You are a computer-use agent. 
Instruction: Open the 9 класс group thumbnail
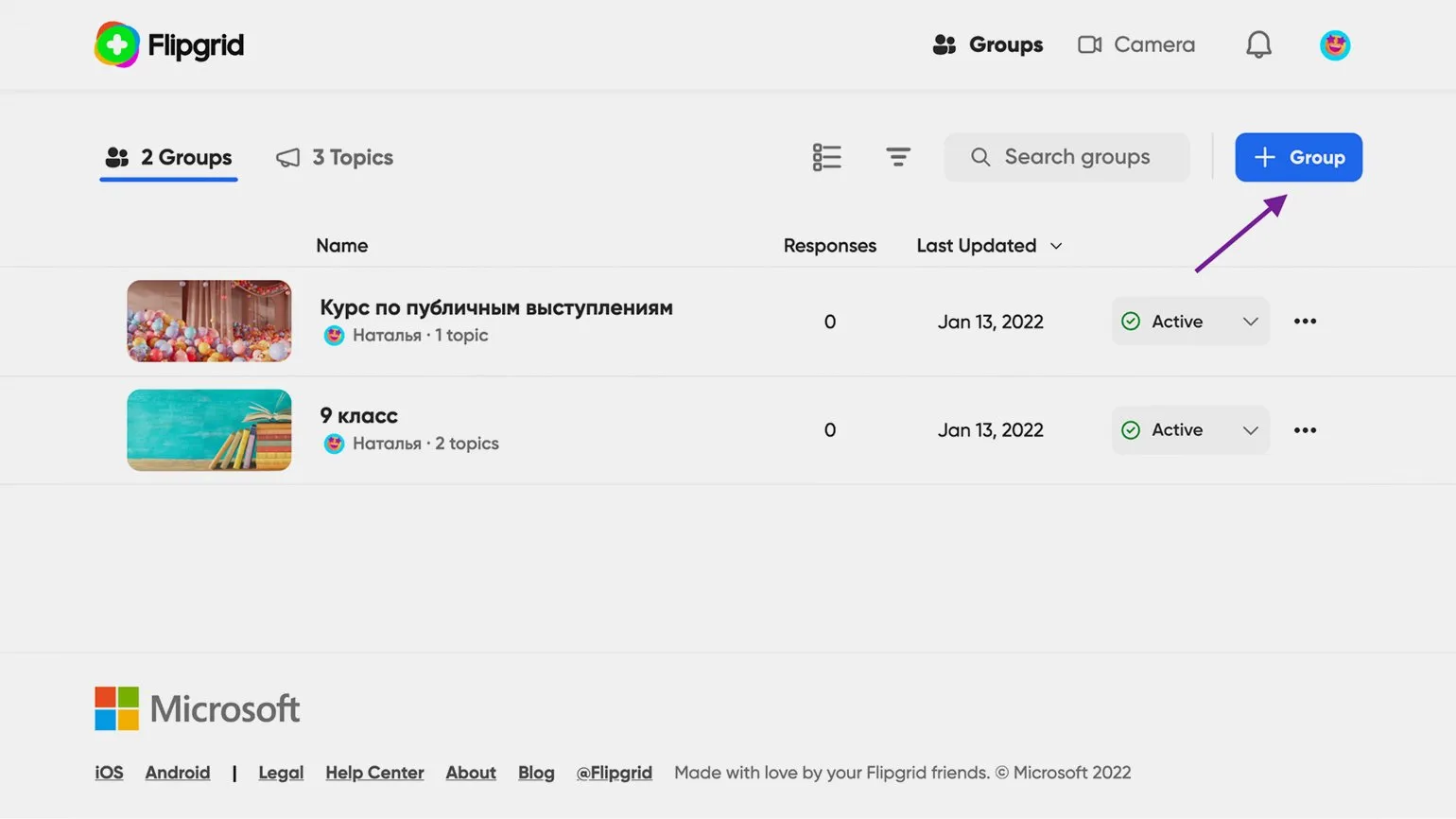[x=209, y=430]
